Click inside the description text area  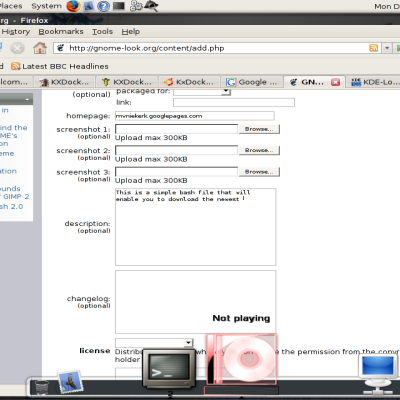coord(195,227)
